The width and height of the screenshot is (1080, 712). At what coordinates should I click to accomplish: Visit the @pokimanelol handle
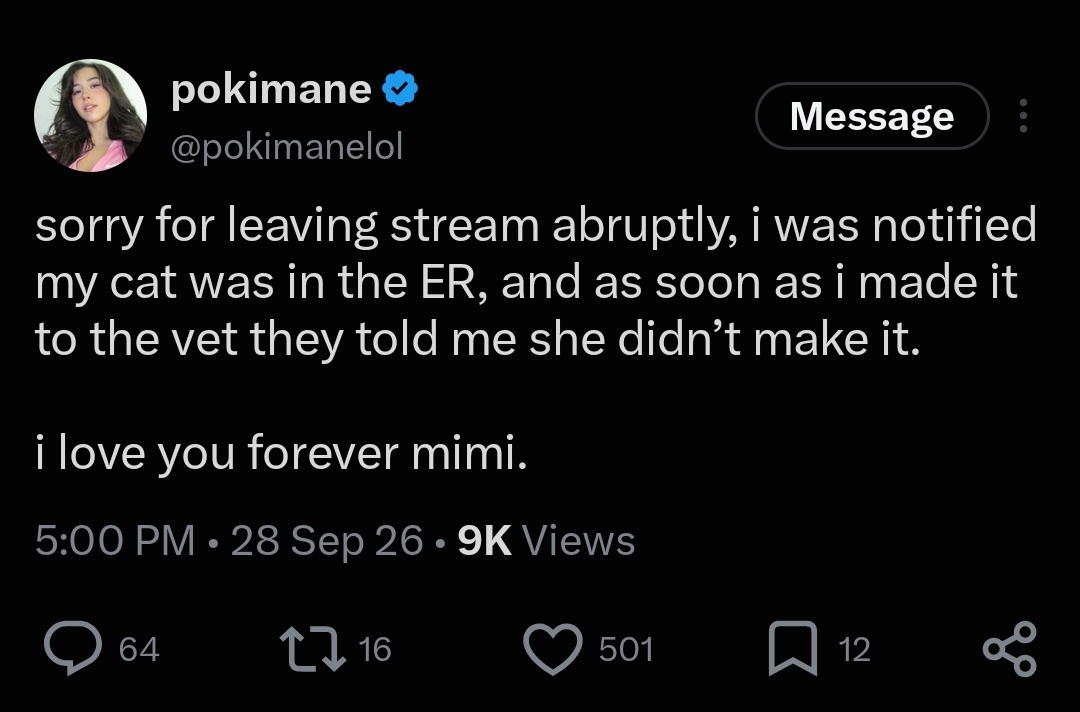(287, 147)
